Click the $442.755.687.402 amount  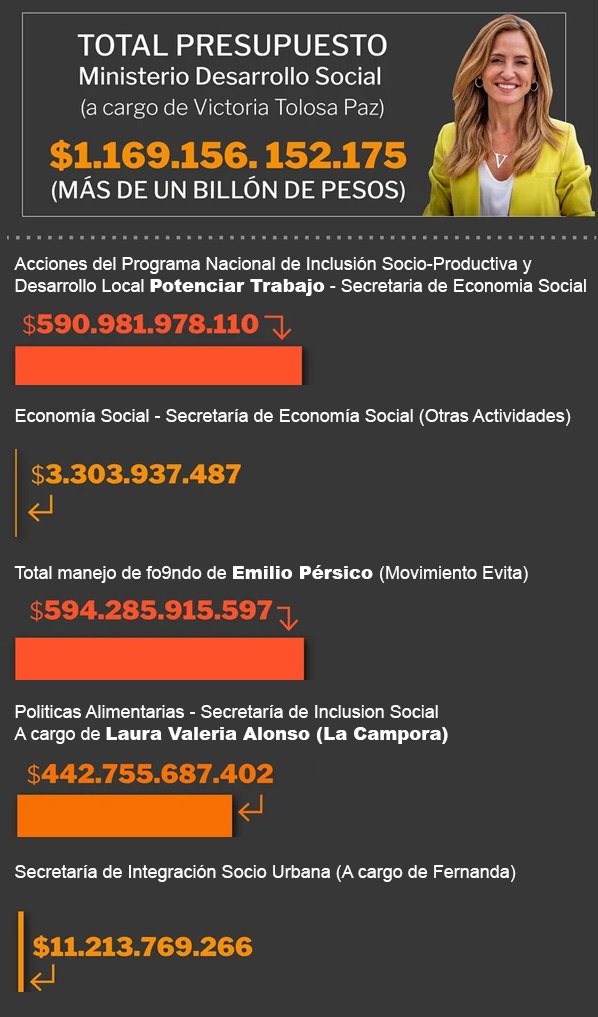pyautogui.click(x=150, y=774)
